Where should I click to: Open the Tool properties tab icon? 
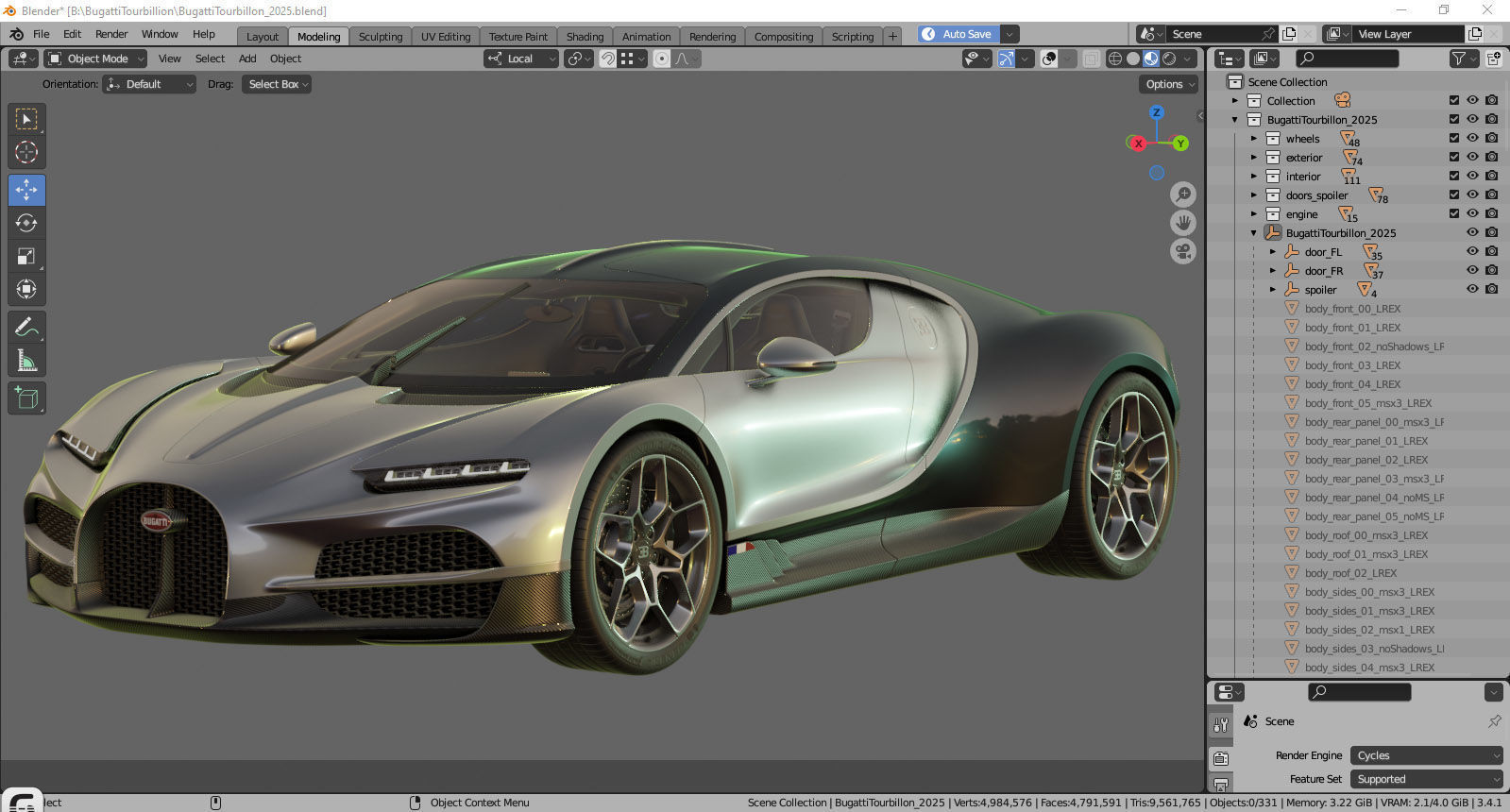tap(1221, 725)
